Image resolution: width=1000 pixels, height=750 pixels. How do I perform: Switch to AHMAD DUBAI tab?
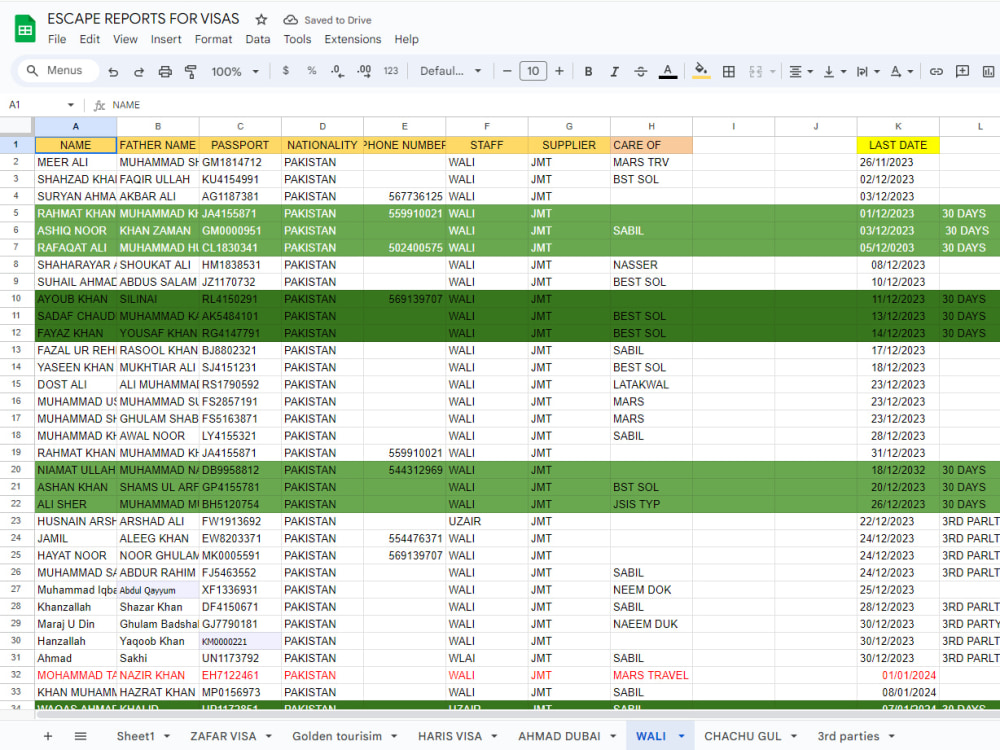[x=559, y=736]
